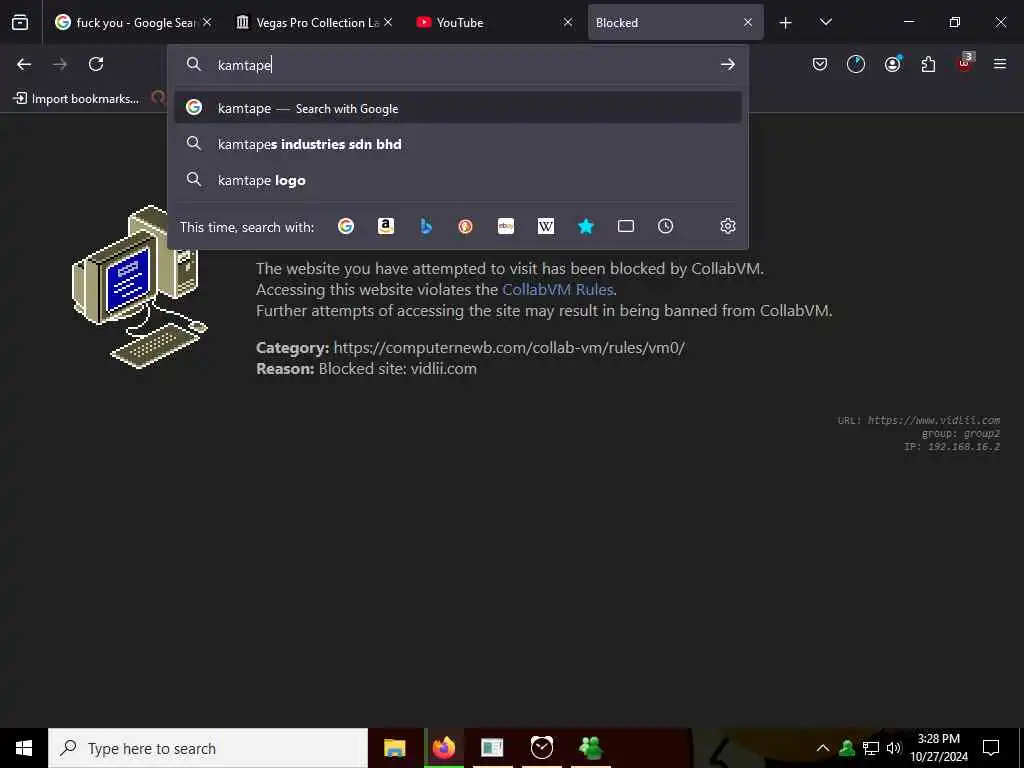Choose 'kamtape — Search with Google' suggestion
Screen dimensions: 1024x768
[458, 108]
